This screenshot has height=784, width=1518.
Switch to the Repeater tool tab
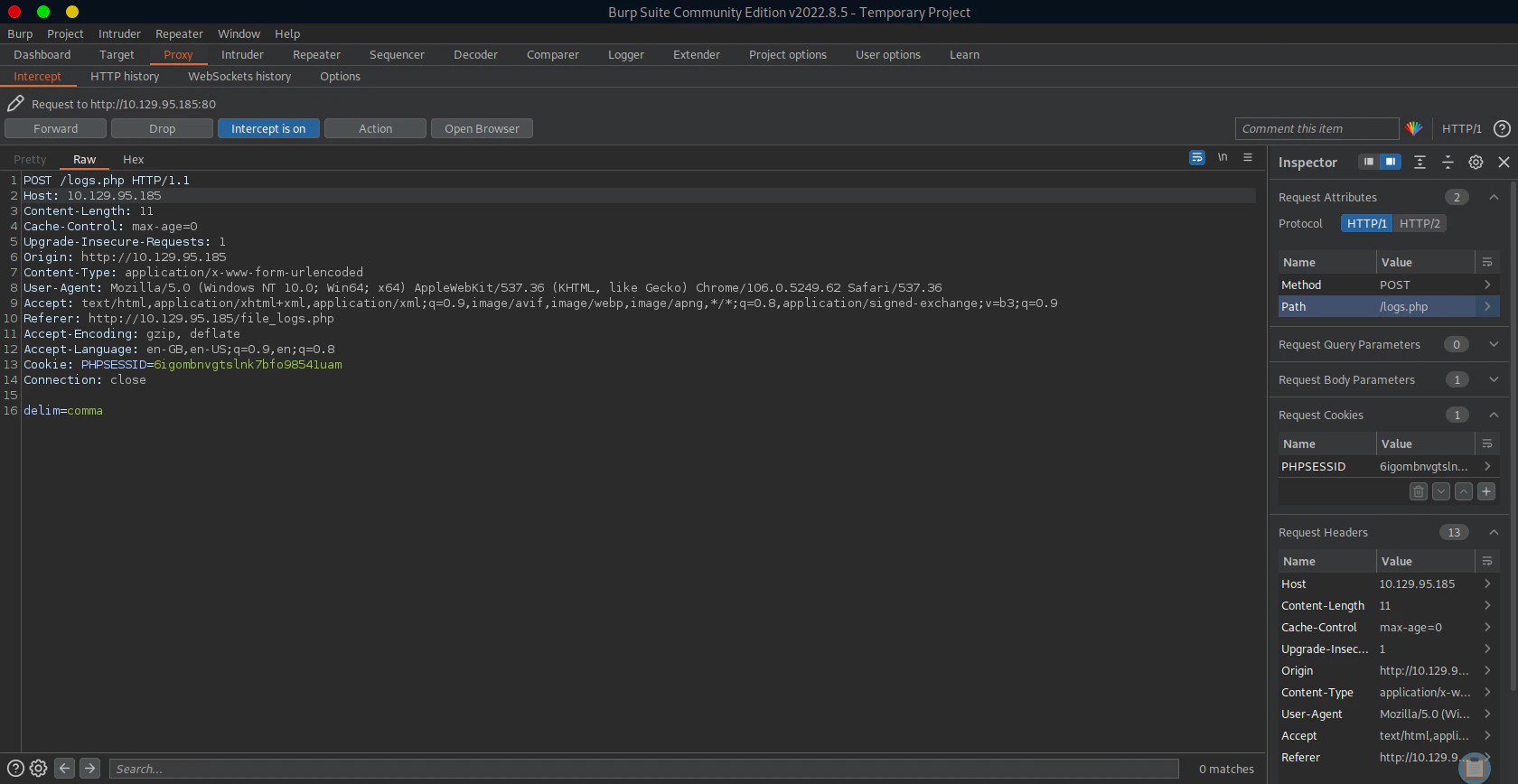click(316, 54)
